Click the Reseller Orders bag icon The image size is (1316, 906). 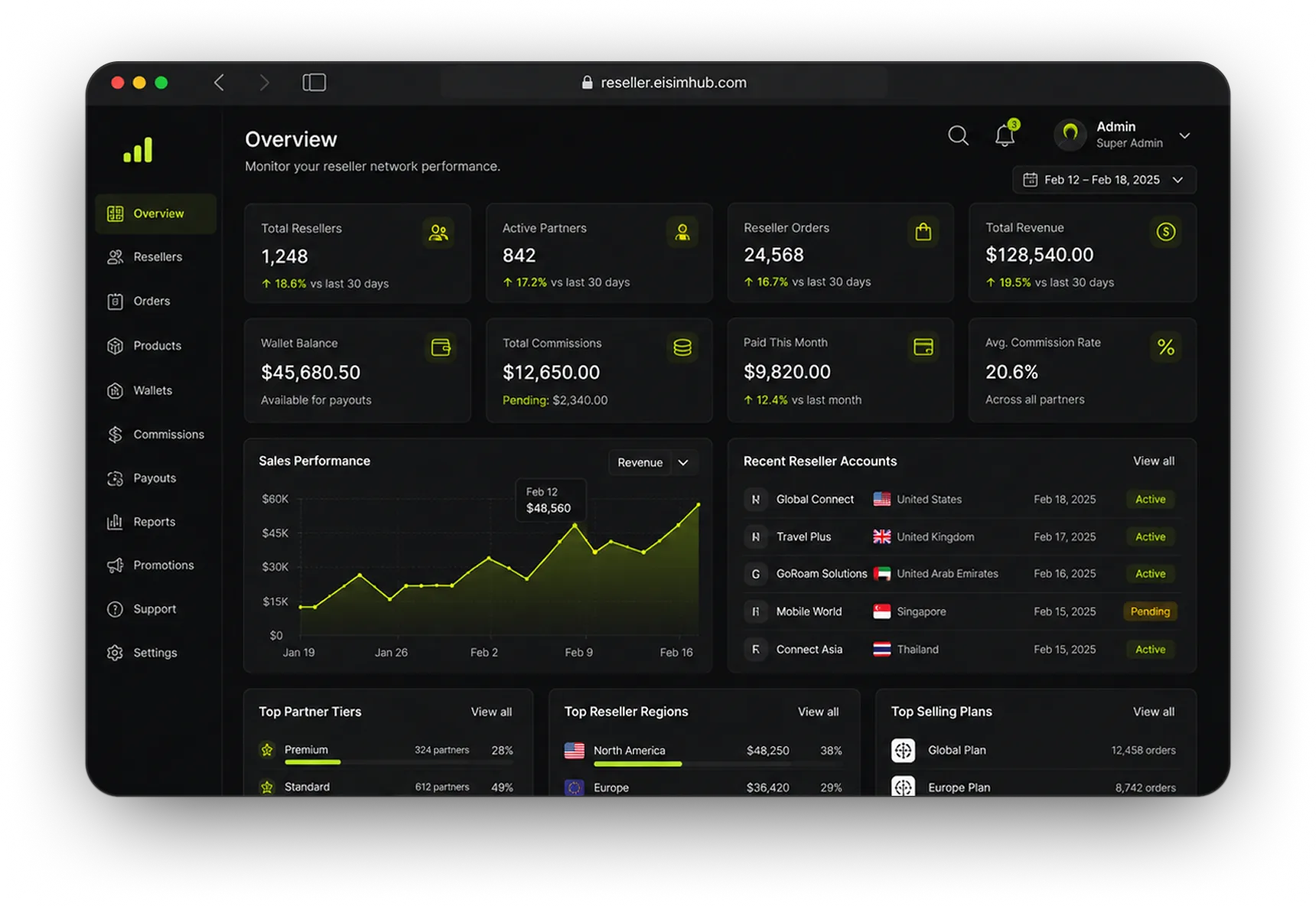(x=923, y=232)
